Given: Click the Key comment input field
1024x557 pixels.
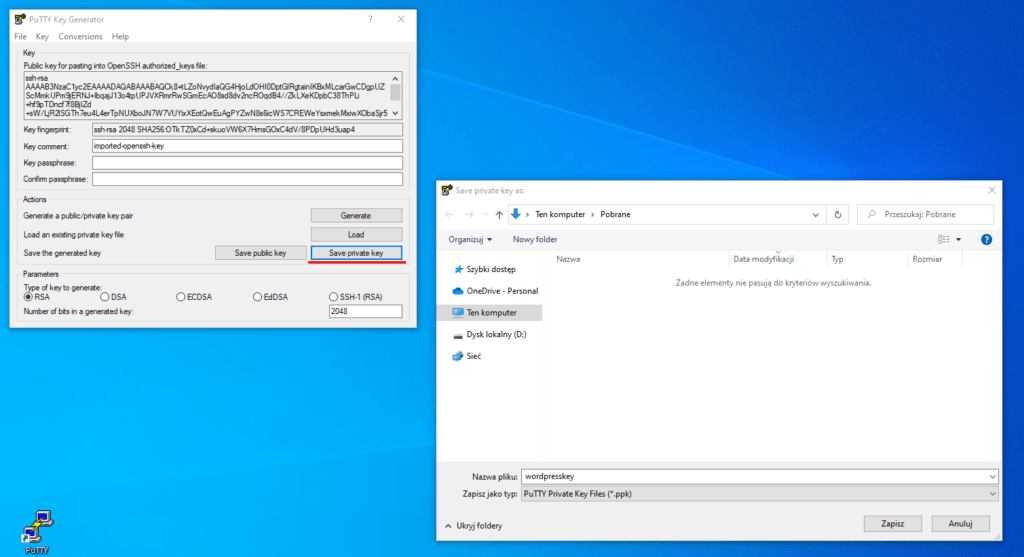Looking at the screenshot, I should point(247,146).
